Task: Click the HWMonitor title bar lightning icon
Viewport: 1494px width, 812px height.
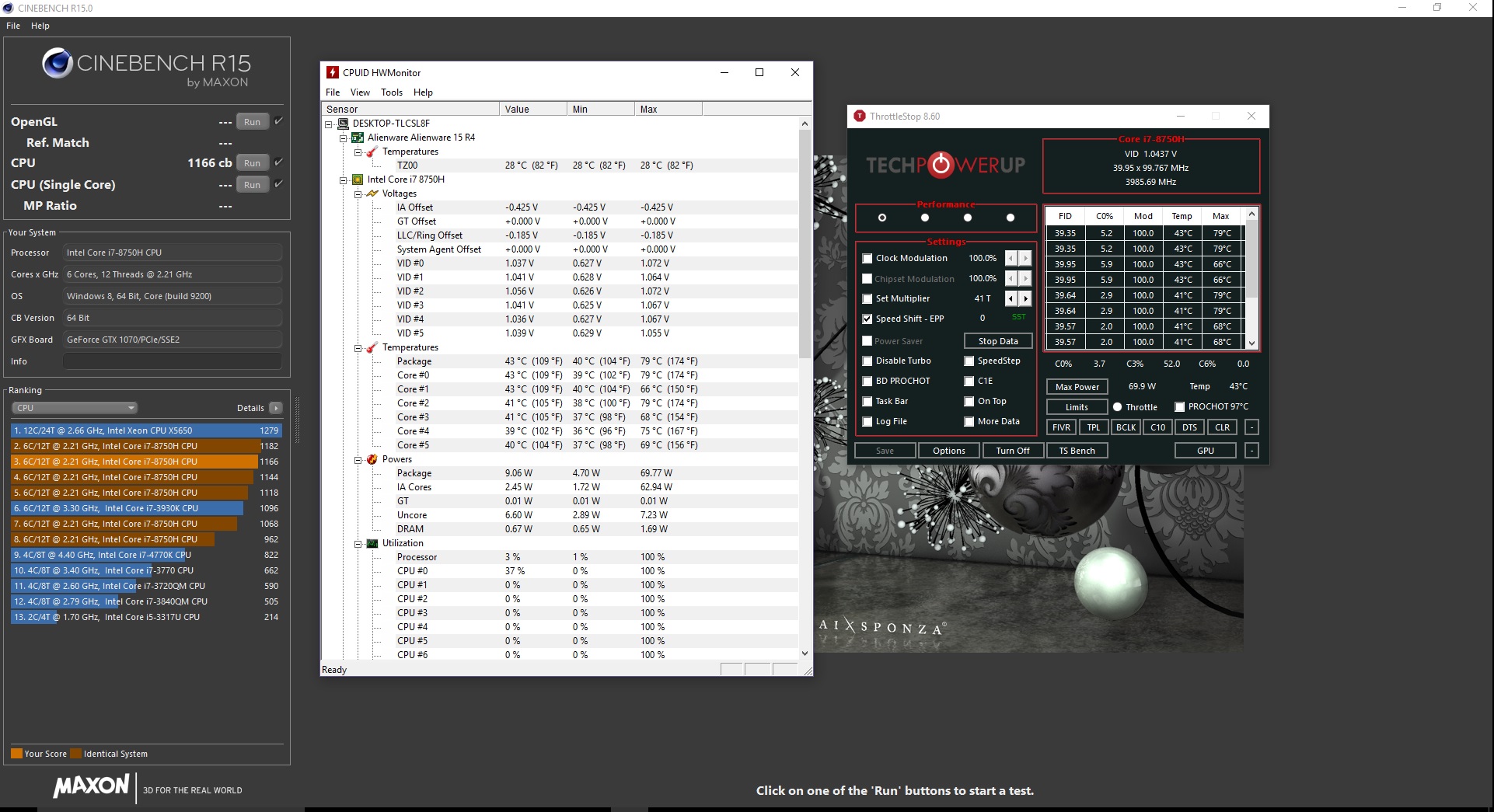Action: pyautogui.click(x=333, y=72)
